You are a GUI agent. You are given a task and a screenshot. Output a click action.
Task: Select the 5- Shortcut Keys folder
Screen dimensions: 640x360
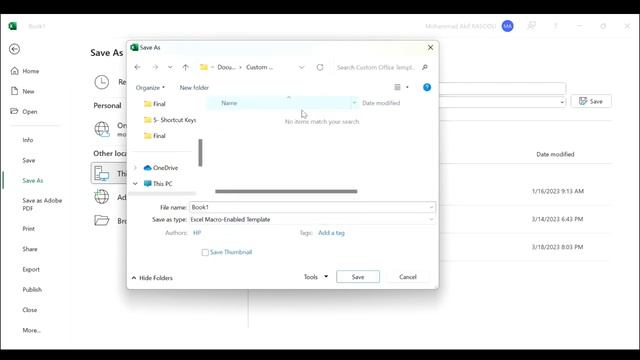[x=170, y=120]
